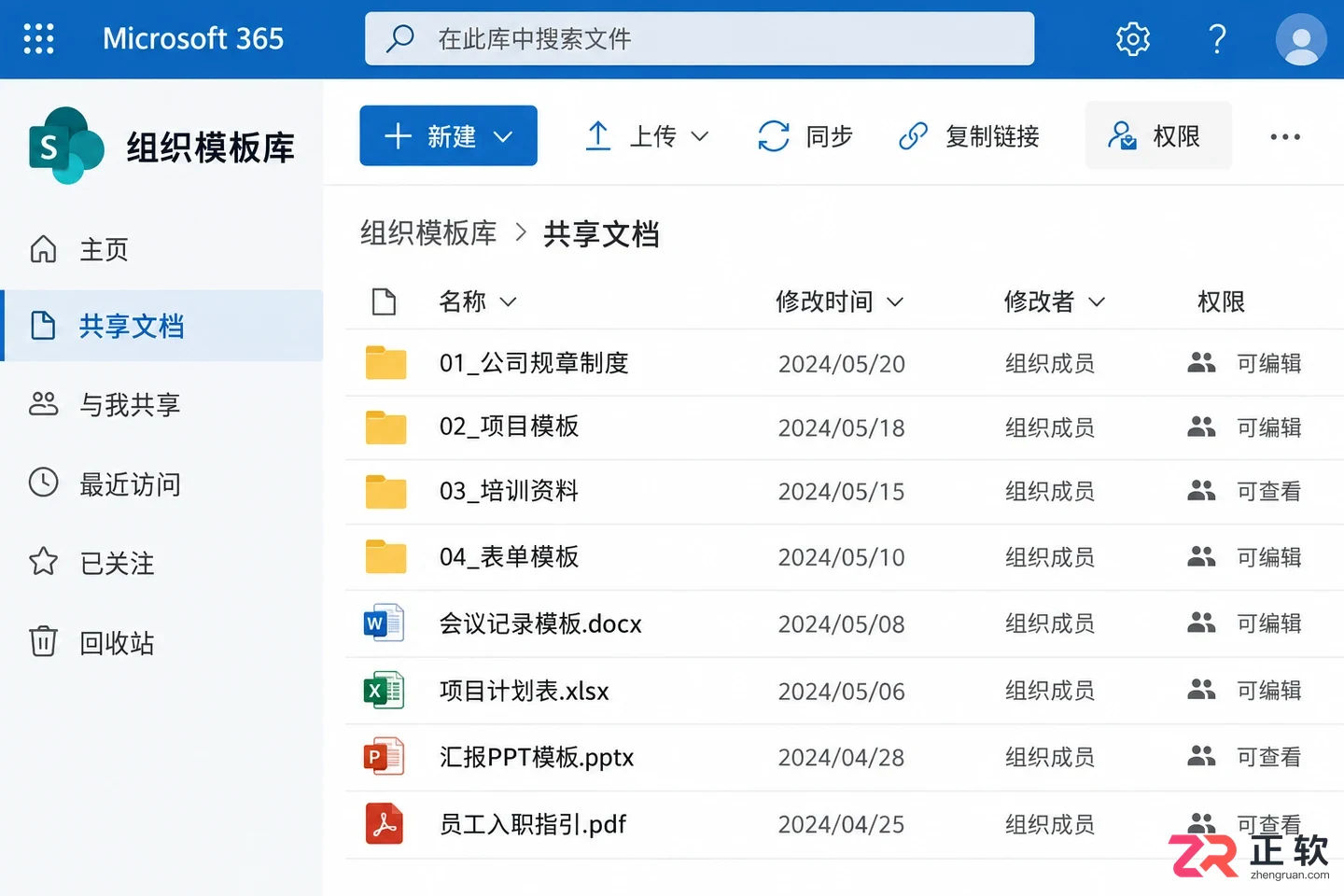Click the 组织模板库 breadcrumb link
Screen dimensions: 1344x896
[428, 232]
